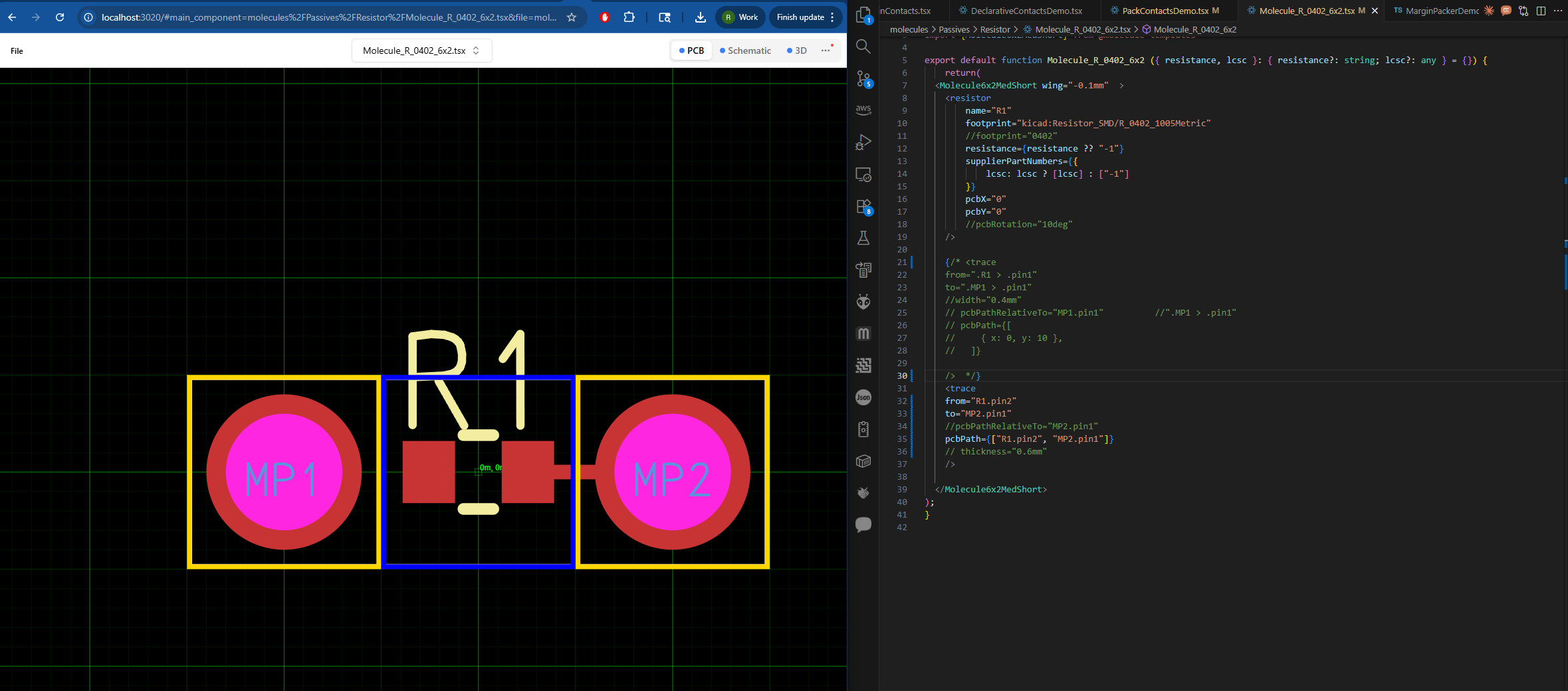Switch to the 3D view
1568x691 pixels.
coord(797,50)
